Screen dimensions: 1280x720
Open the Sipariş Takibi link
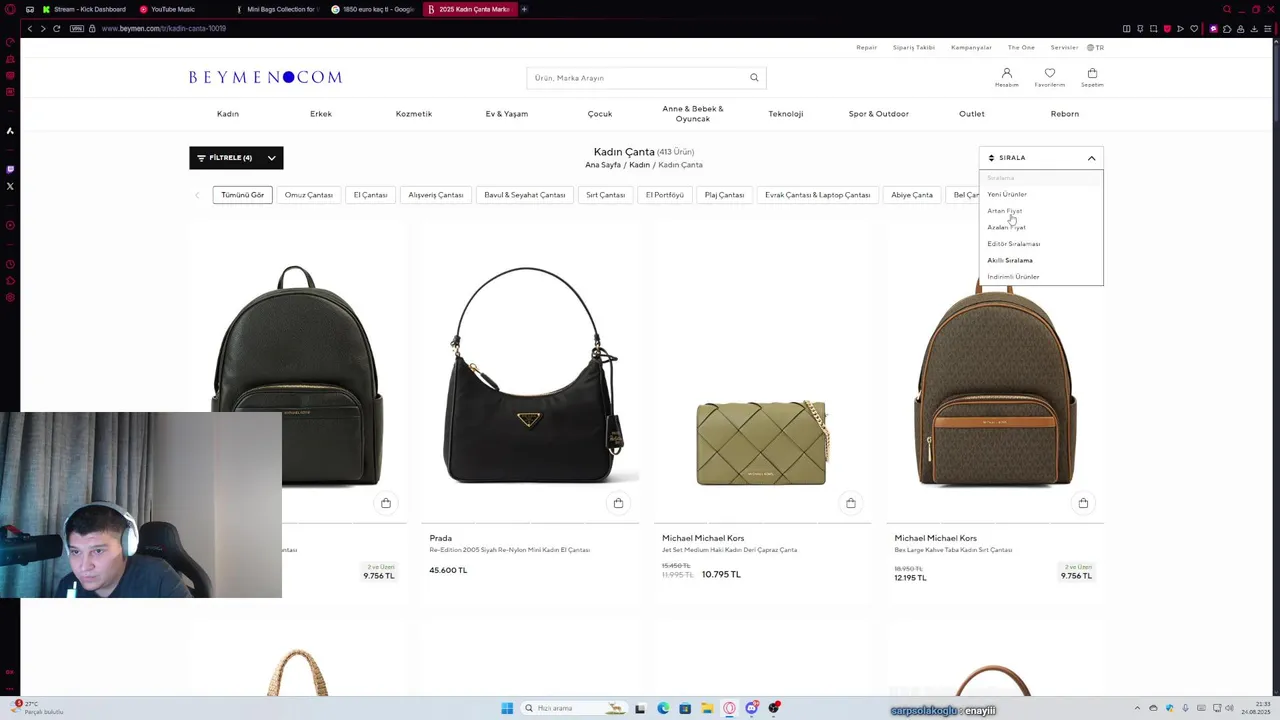click(914, 47)
